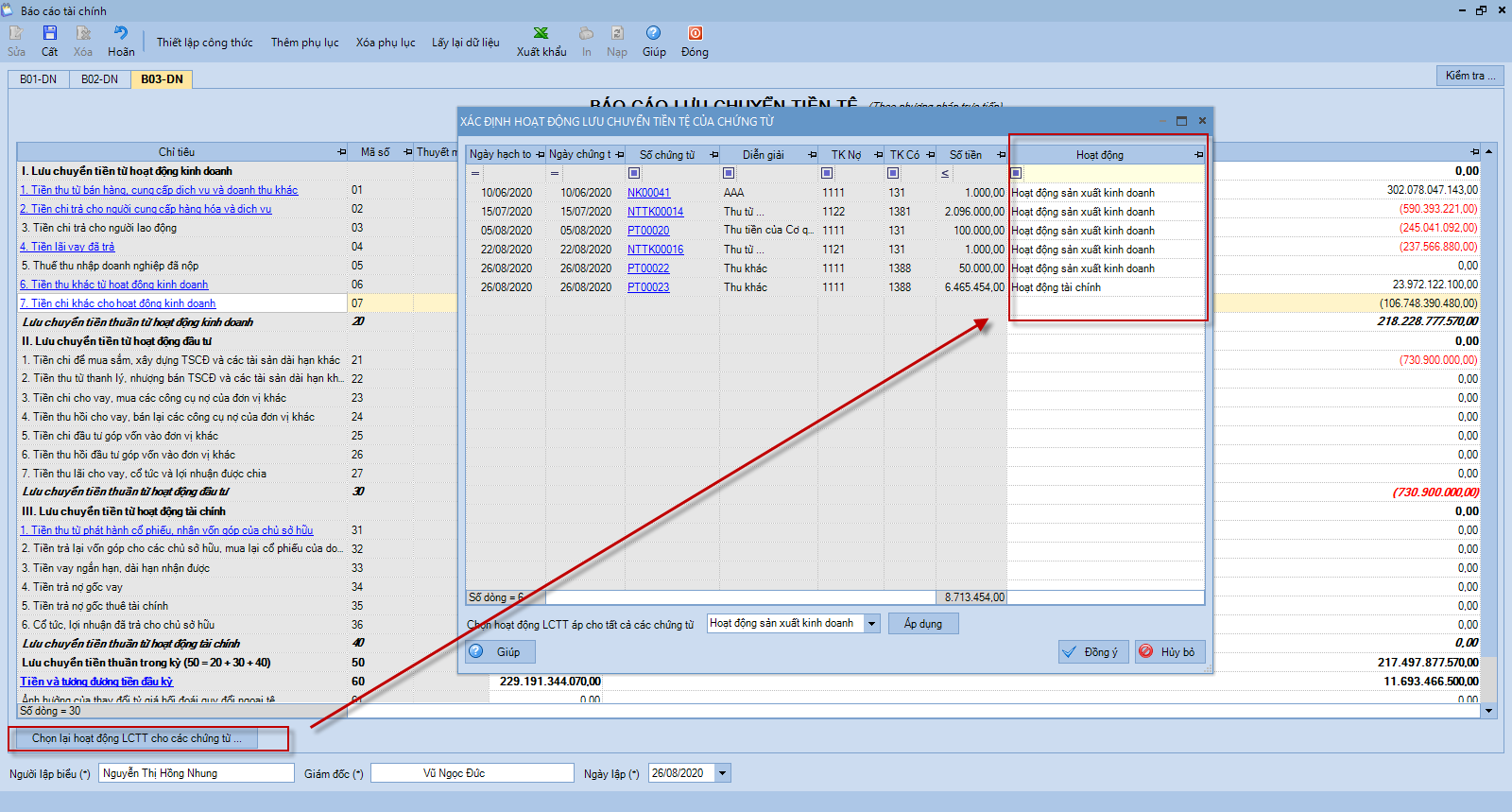The image size is (1512, 812).
Task: Open the Số tiền less-or-equal filter operator
Action: tap(945, 173)
